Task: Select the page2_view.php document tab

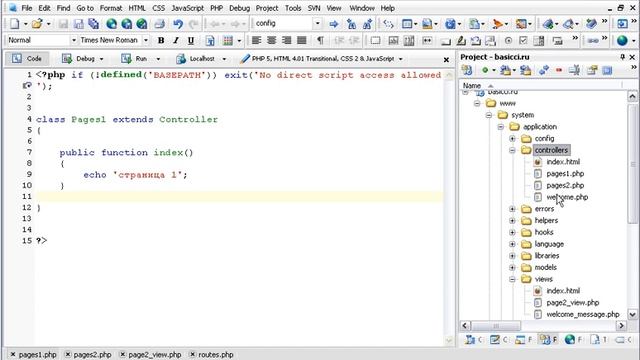Action: [x=151, y=355]
